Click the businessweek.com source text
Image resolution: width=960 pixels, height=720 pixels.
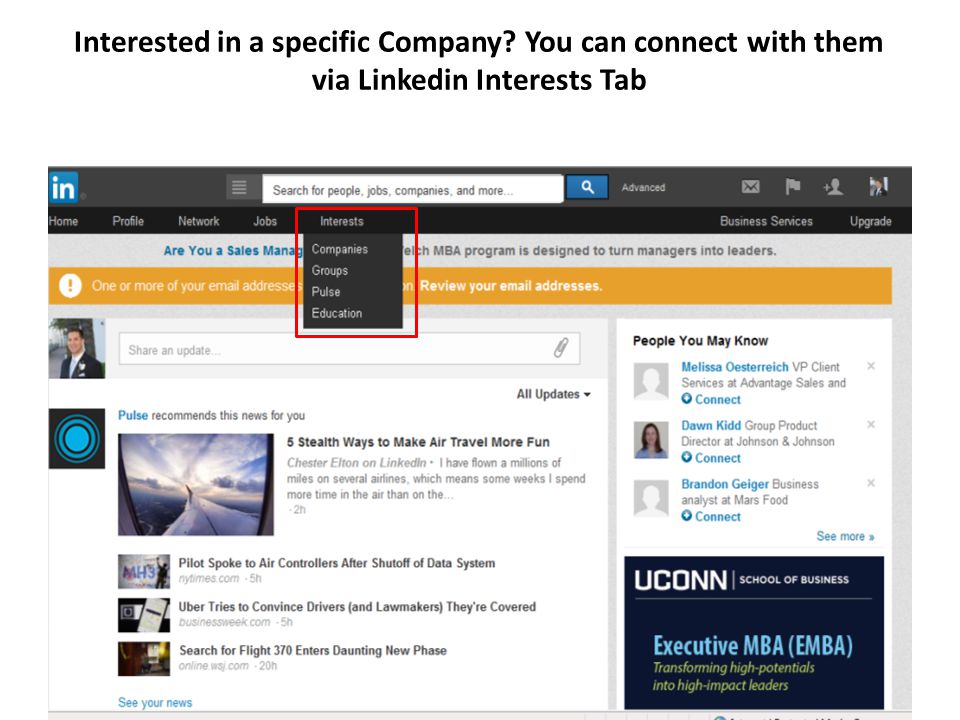coord(224,622)
